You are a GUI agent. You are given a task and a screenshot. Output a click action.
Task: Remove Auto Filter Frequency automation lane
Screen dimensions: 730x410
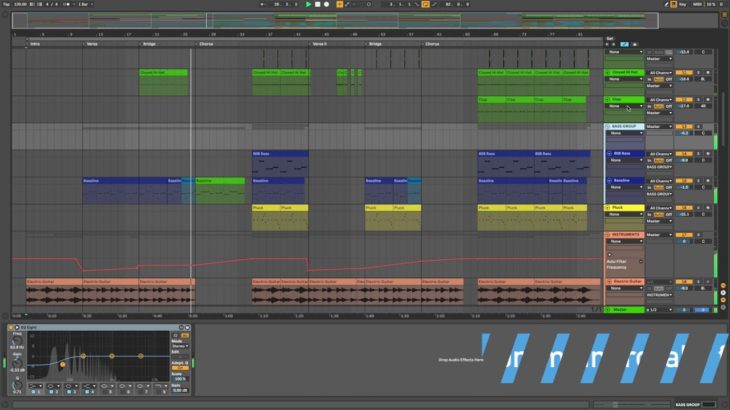click(x=641, y=262)
